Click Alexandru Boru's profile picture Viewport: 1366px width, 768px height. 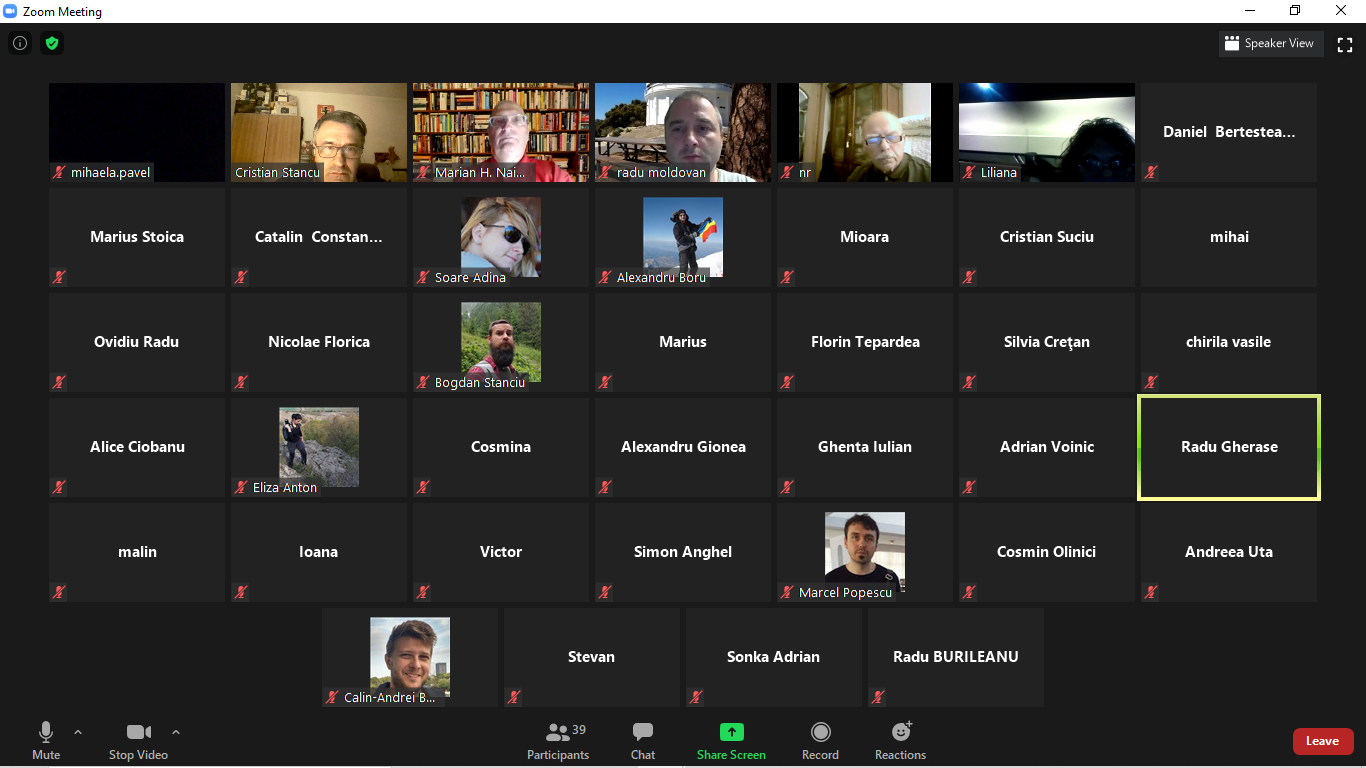click(x=683, y=237)
